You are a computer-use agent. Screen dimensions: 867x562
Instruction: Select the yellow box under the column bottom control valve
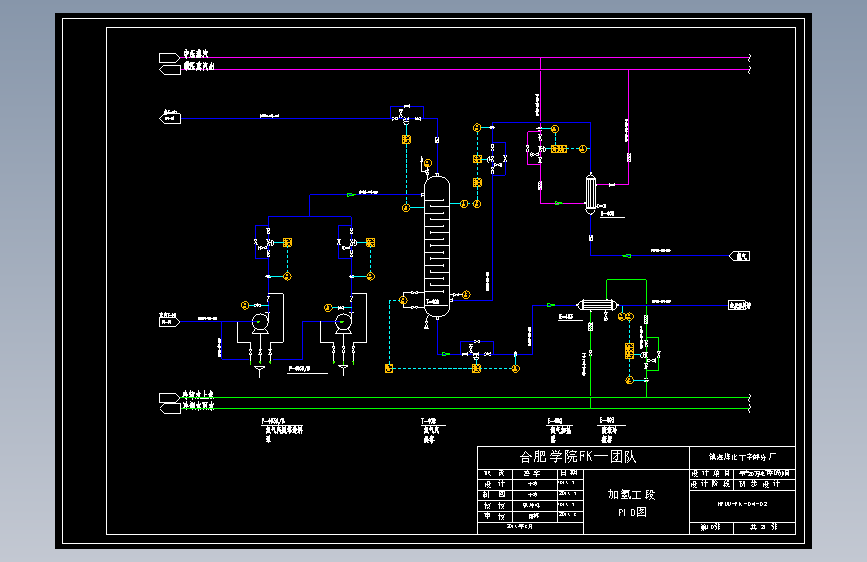tap(476, 368)
